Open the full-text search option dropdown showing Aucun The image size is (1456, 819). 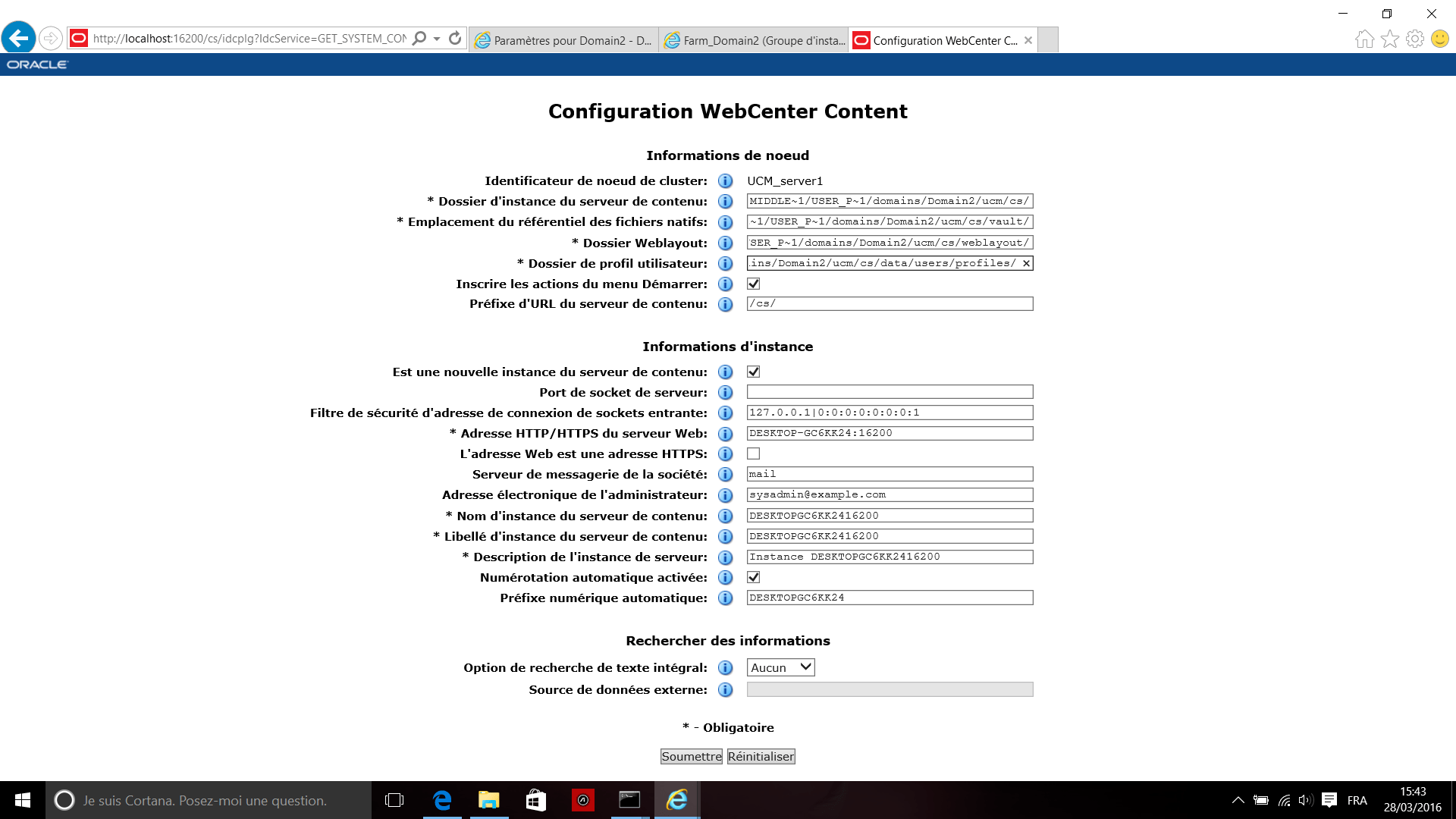pyautogui.click(x=780, y=667)
